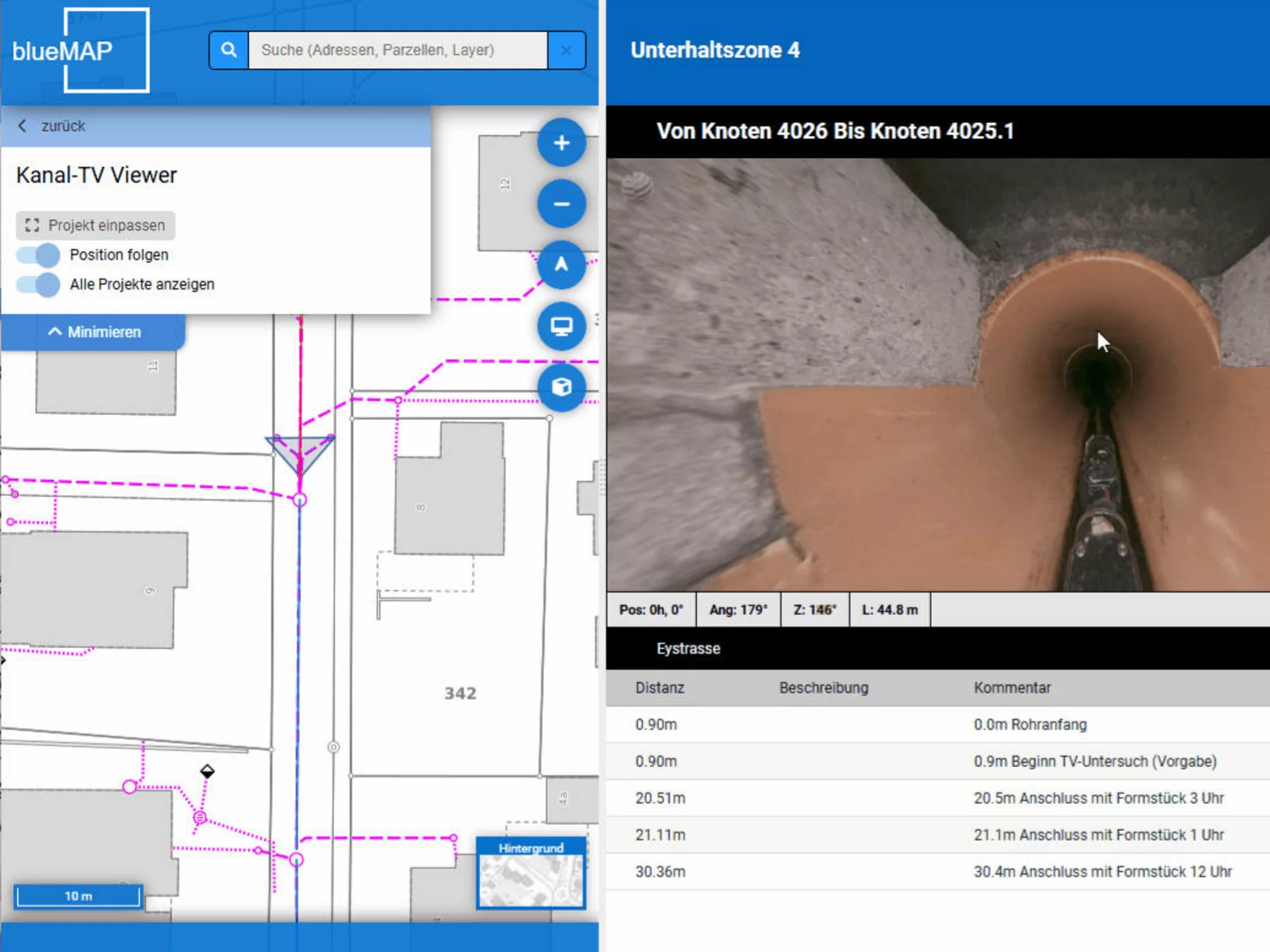The image size is (1270, 952).
Task: Click the north arrow compass button
Action: (561, 264)
